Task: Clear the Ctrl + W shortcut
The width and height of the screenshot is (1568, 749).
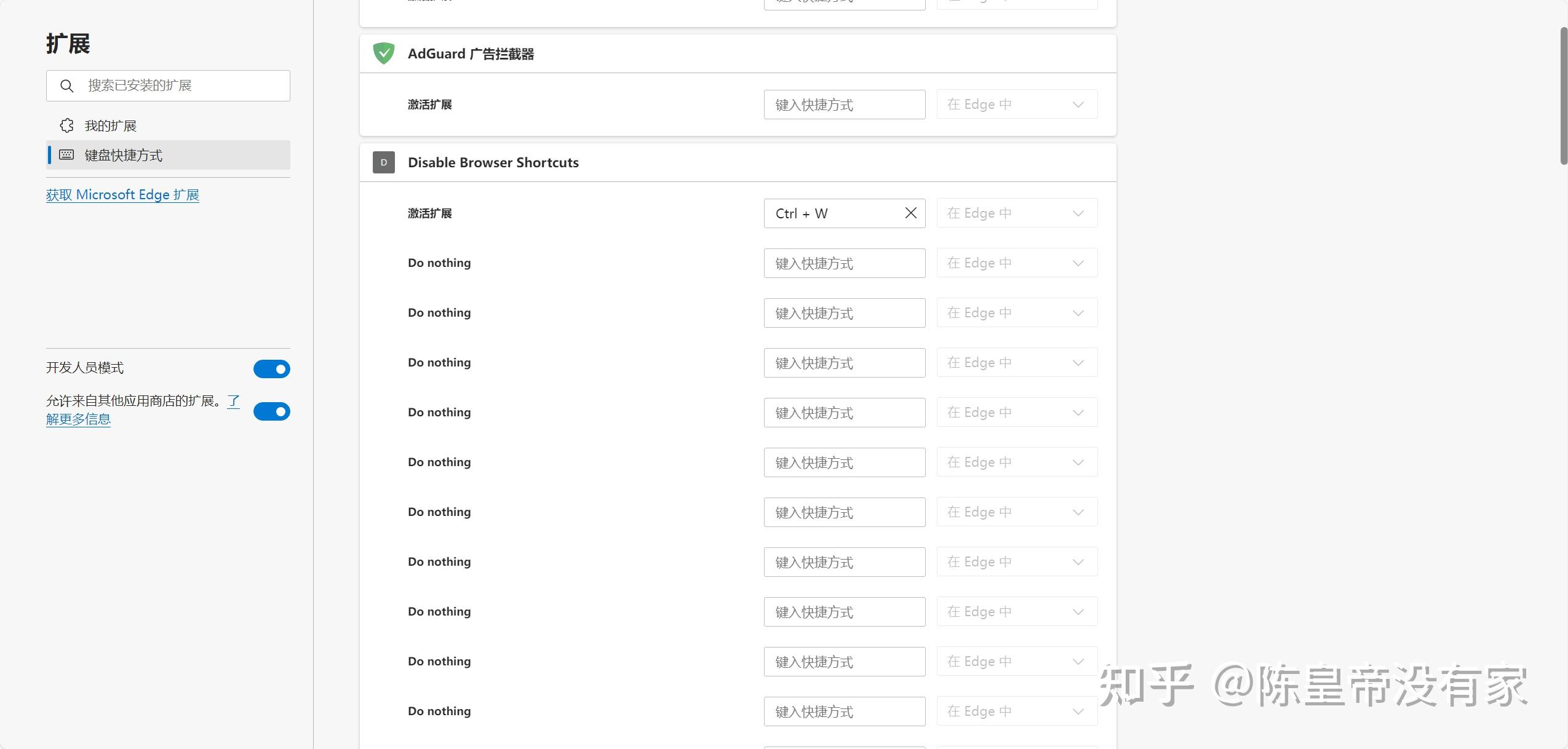Action: coord(910,213)
